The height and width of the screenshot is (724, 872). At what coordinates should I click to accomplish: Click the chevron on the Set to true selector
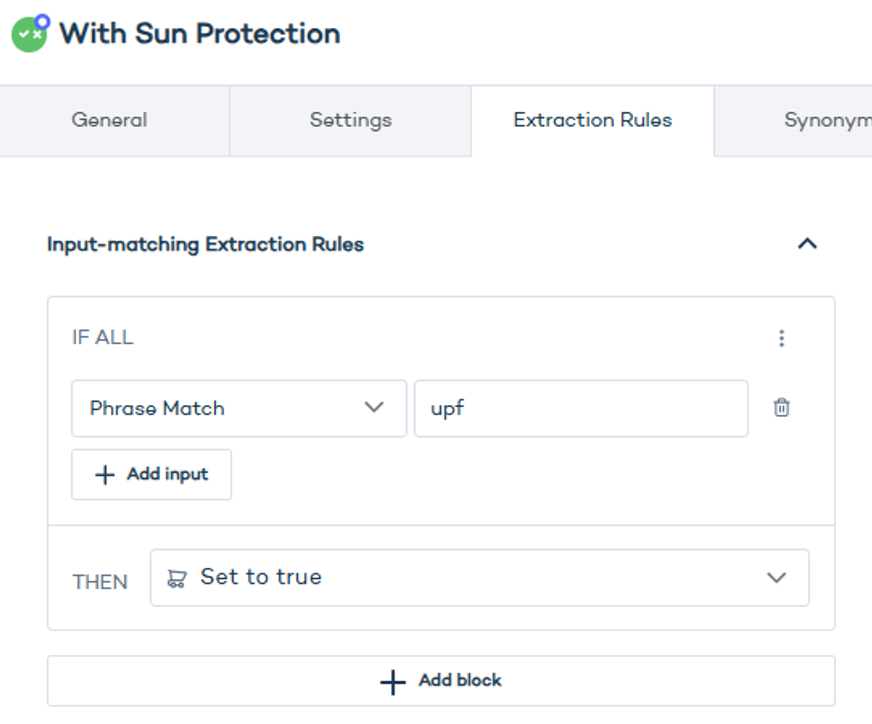(775, 577)
